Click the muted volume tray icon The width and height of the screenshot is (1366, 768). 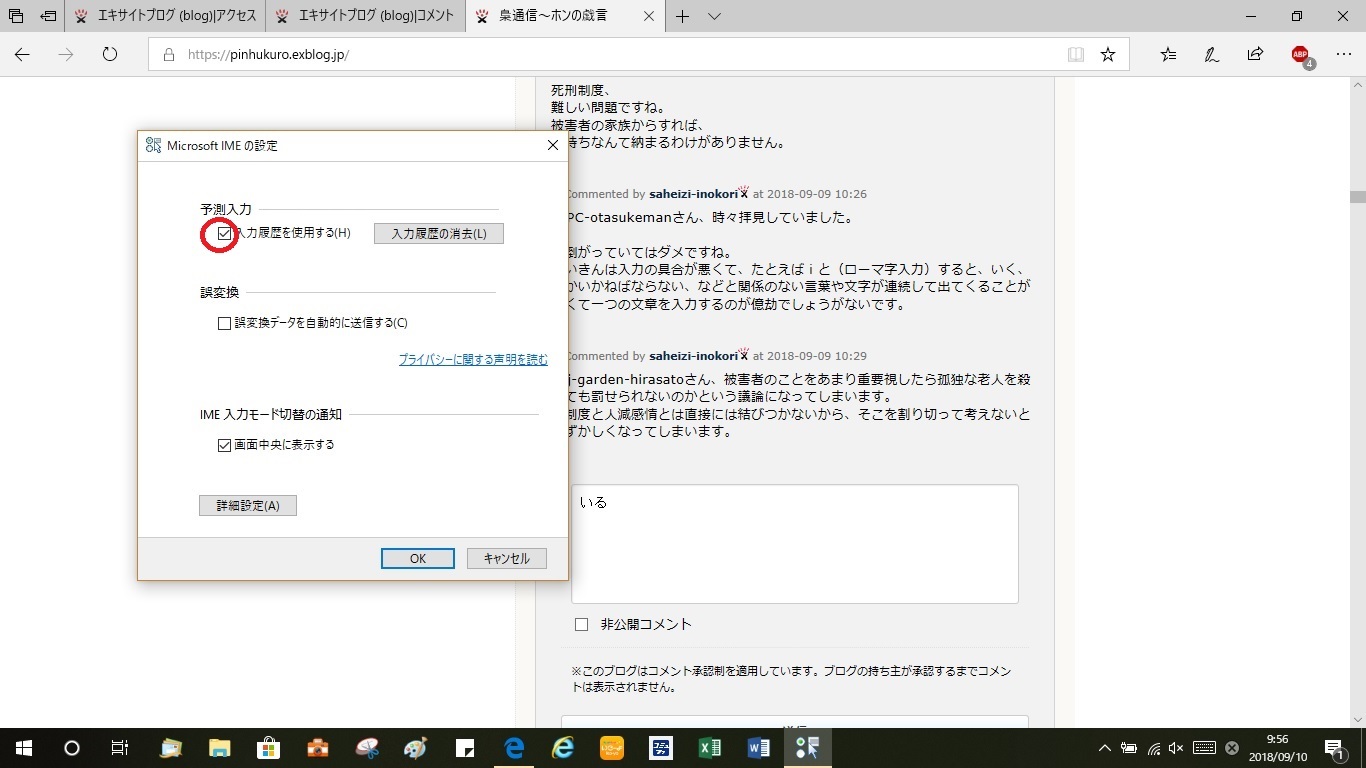pyautogui.click(x=1176, y=748)
